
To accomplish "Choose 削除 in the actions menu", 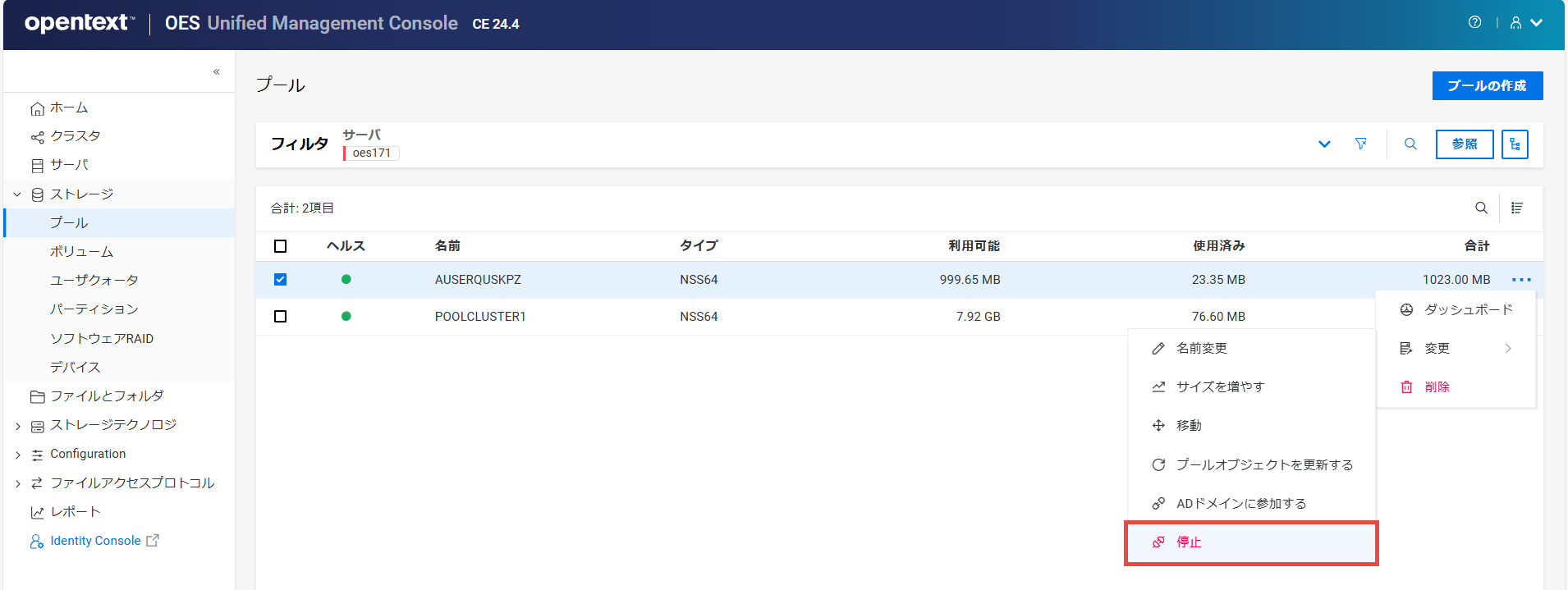I will coord(1437,387).
